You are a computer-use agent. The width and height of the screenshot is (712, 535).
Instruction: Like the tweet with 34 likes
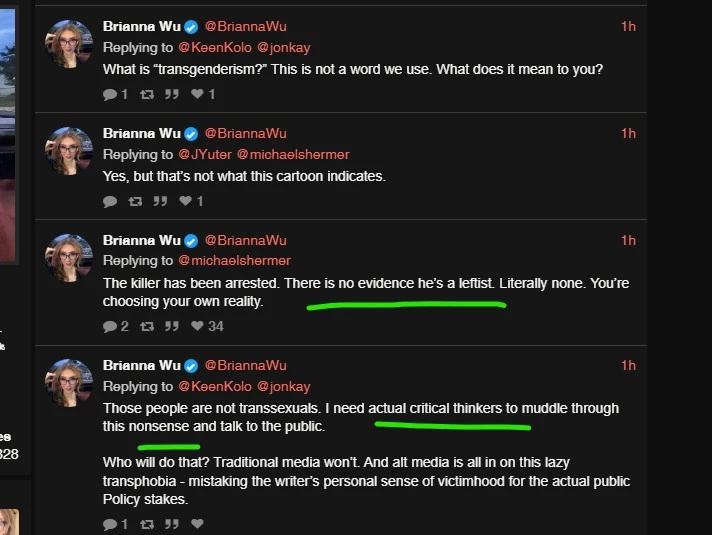197,326
